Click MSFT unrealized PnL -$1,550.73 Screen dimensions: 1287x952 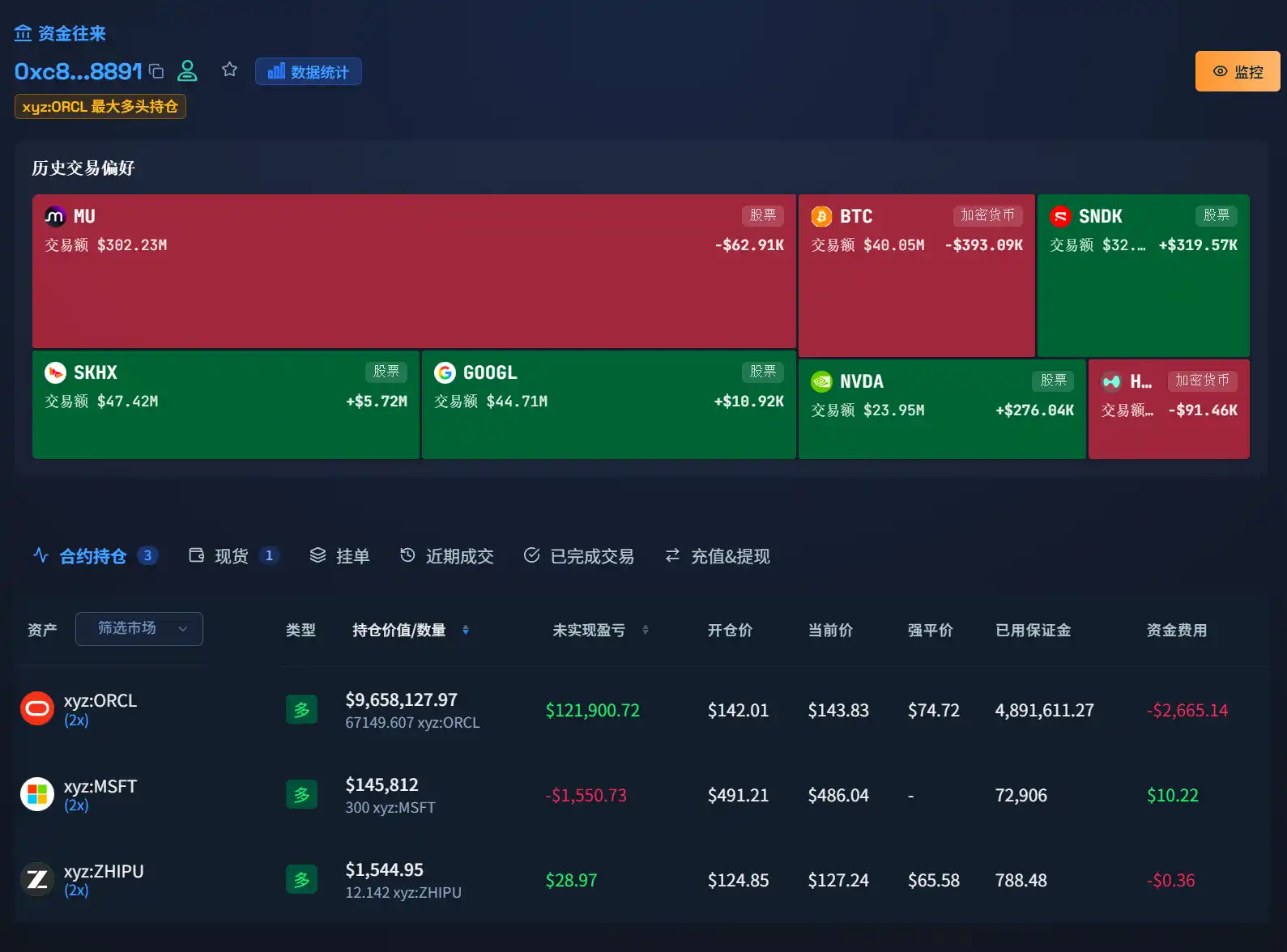[586, 795]
